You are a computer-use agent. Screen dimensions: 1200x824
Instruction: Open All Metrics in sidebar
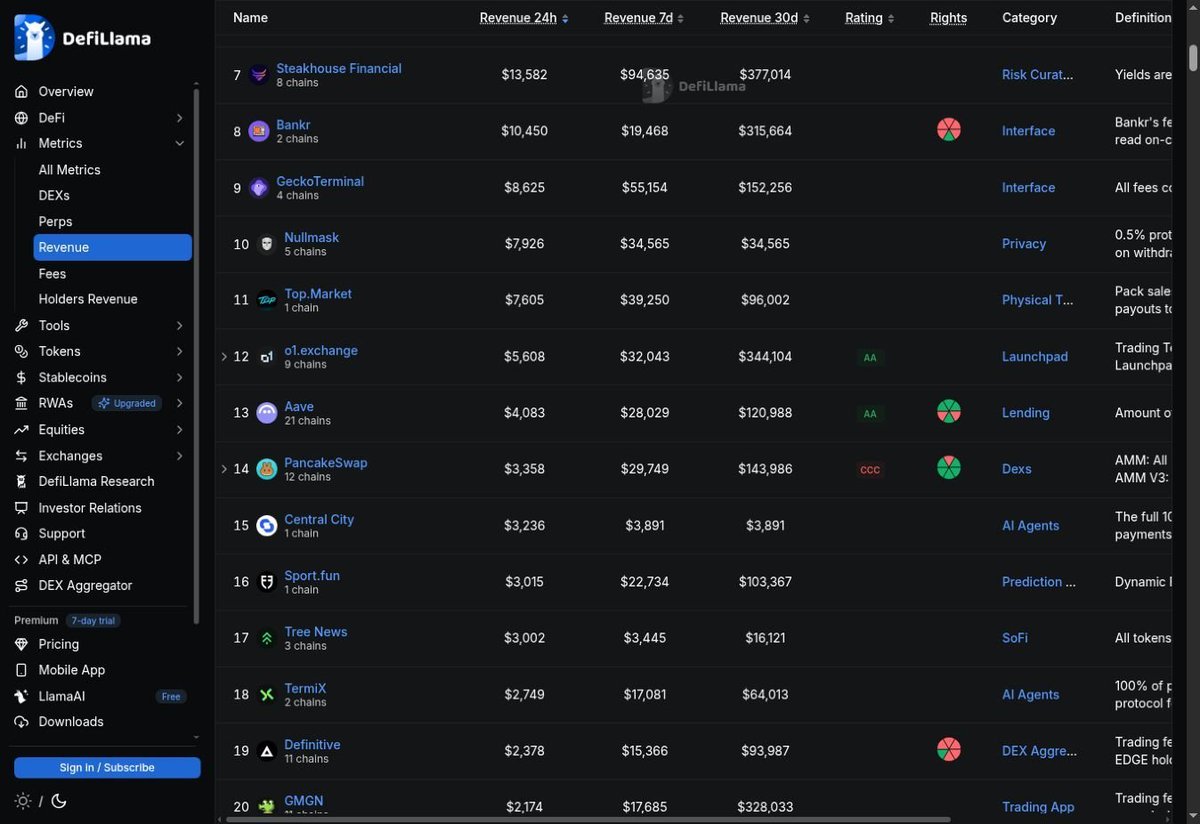[69, 170]
